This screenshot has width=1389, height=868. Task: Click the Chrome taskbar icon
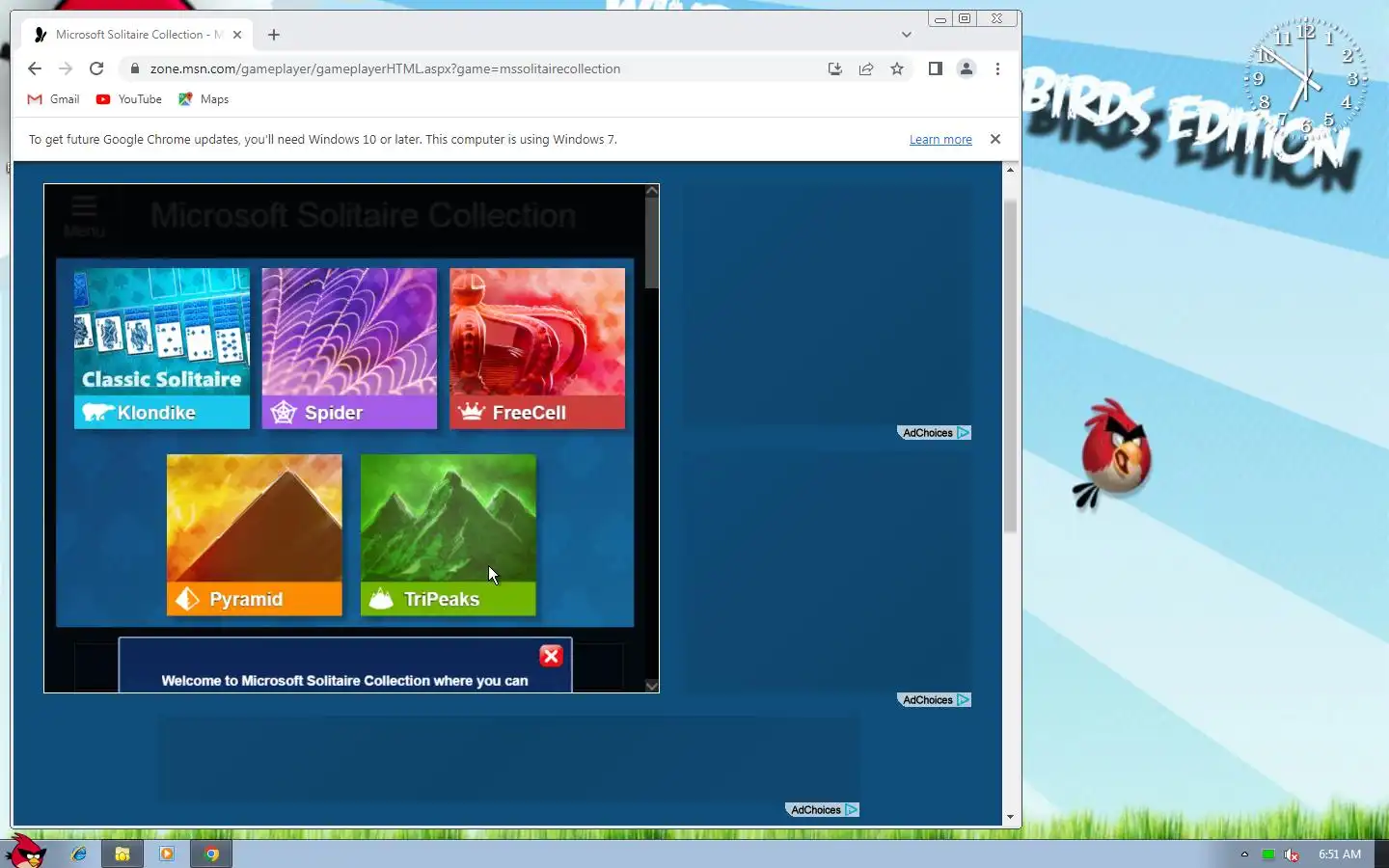tap(211, 854)
